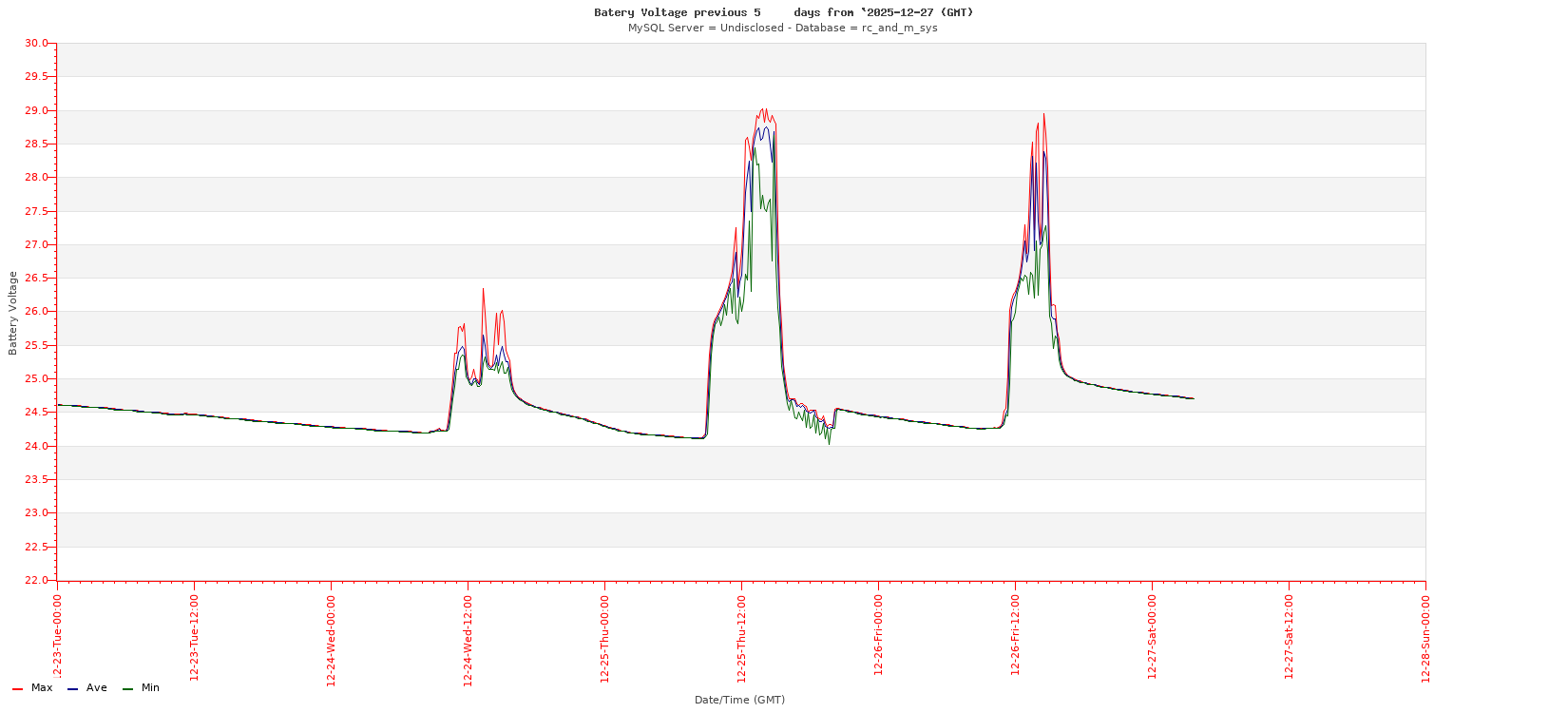The image size is (1568, 713).
Task: Click the 26.0 y-axis value
Action: [36, 312]
